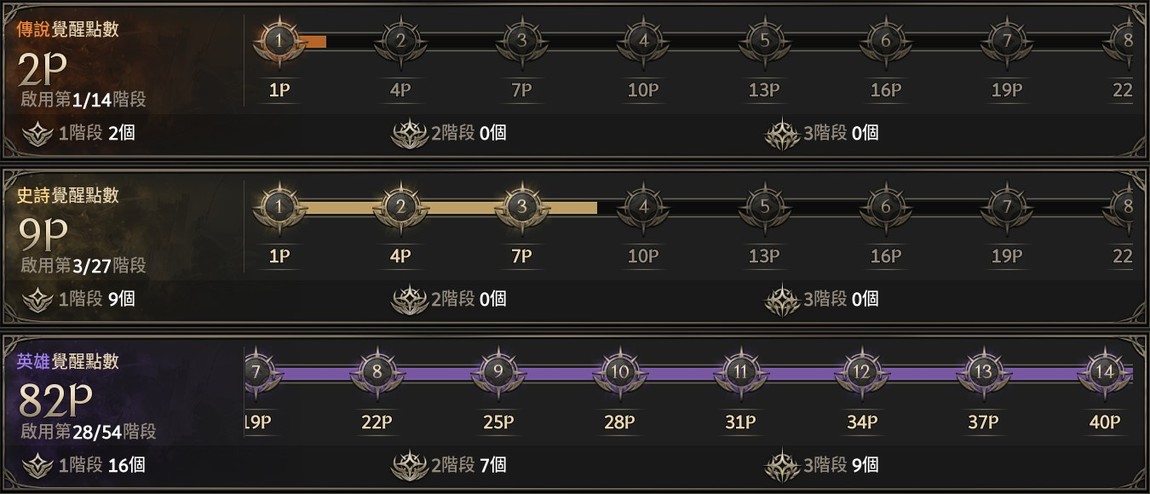
Task: Click stage 3 node in the Epic (史詩) track
Action: (521, 207)
